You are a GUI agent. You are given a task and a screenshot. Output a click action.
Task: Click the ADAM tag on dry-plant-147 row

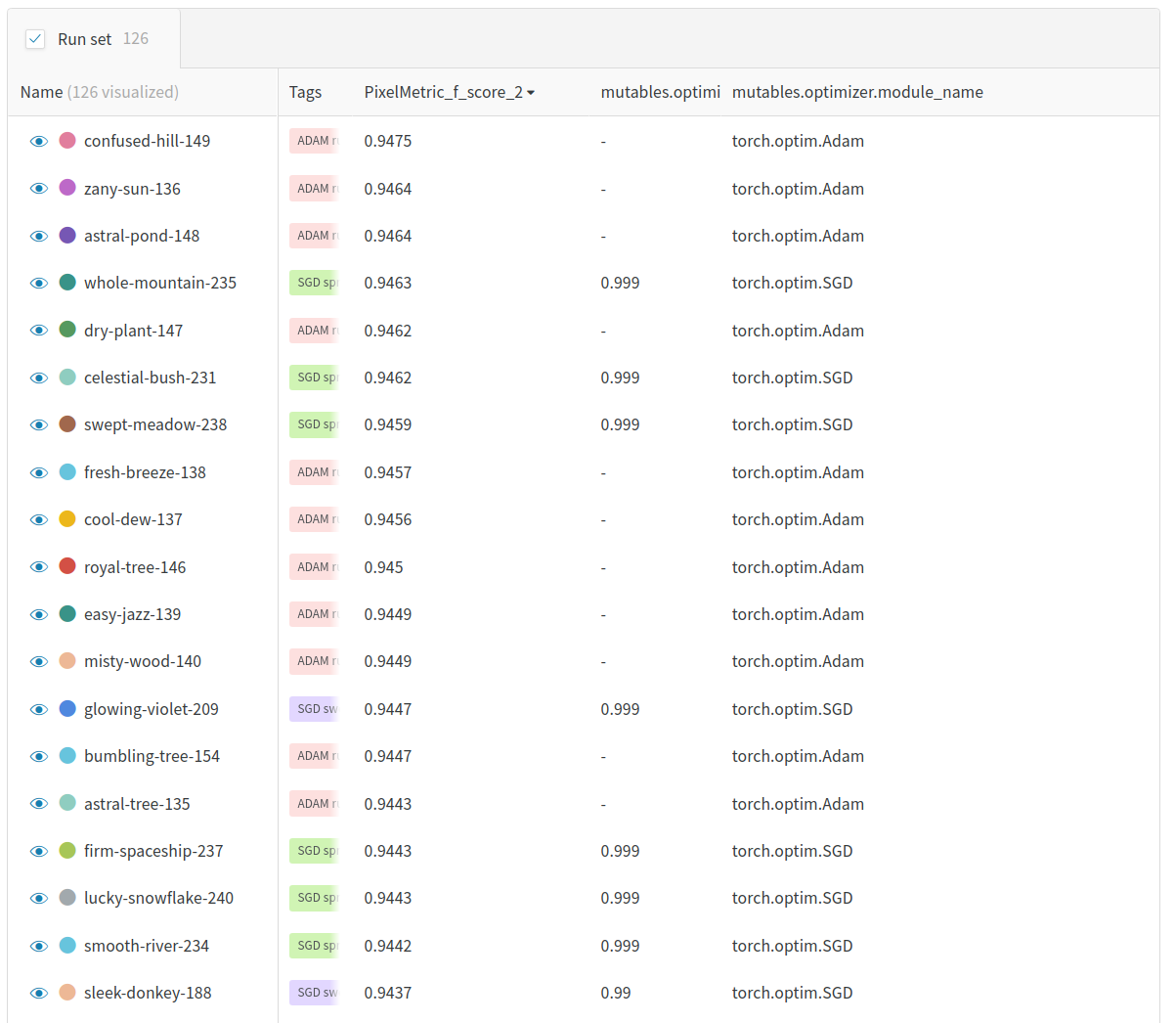[x=314, y=331]
